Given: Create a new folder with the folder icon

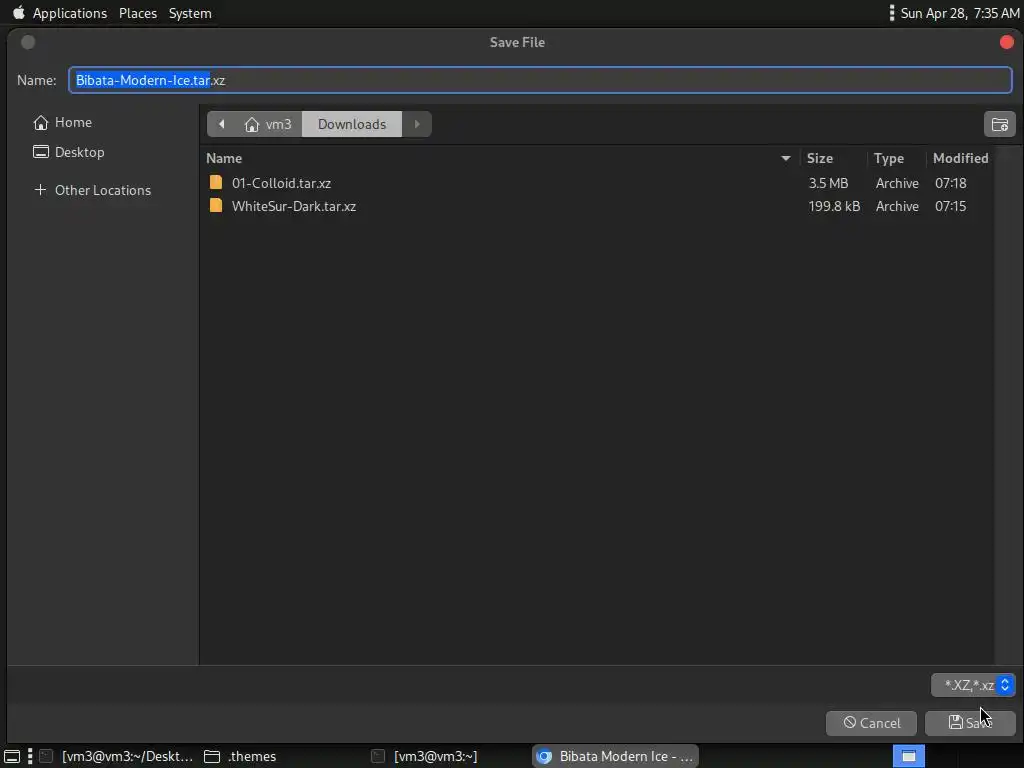Looking at the screenshot, I should [x=999, y=124].
